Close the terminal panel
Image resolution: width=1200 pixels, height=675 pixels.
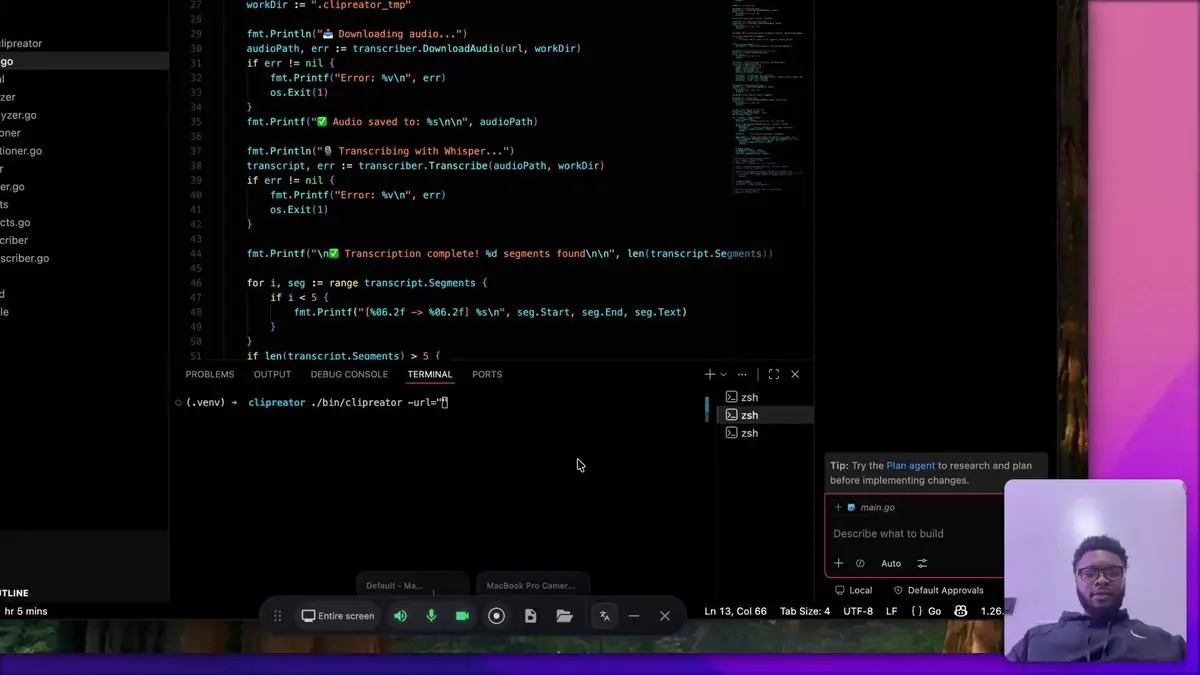(x=795, y=374)
